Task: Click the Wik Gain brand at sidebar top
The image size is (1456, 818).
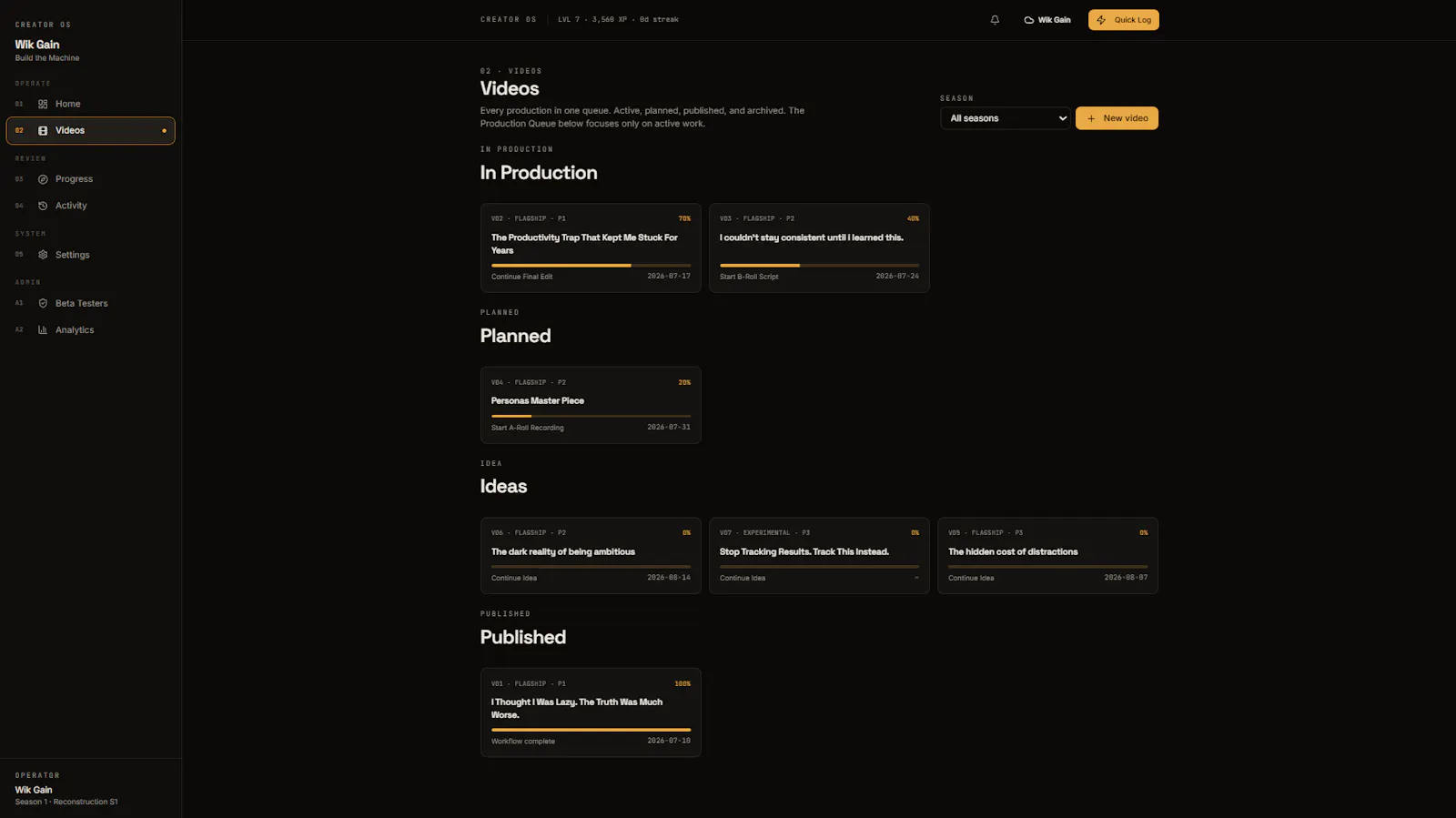Action: click(37, 45)
